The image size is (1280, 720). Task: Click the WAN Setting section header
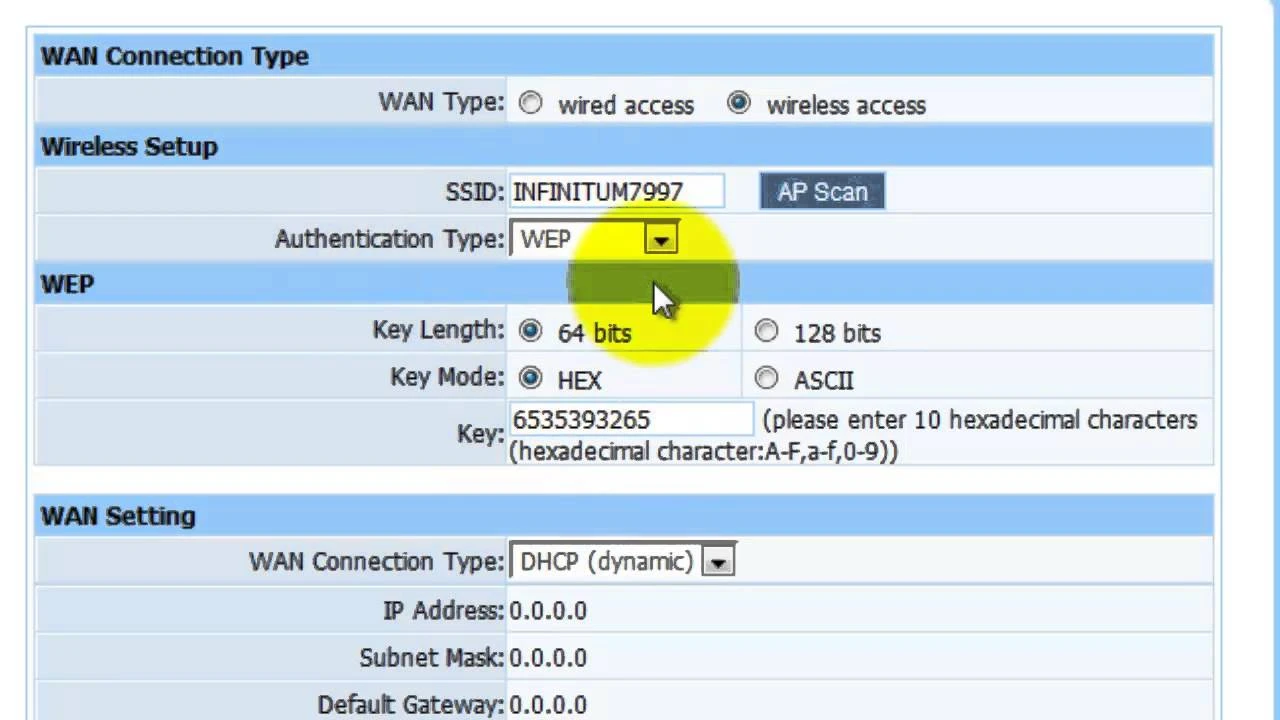[x=116, y=515]
